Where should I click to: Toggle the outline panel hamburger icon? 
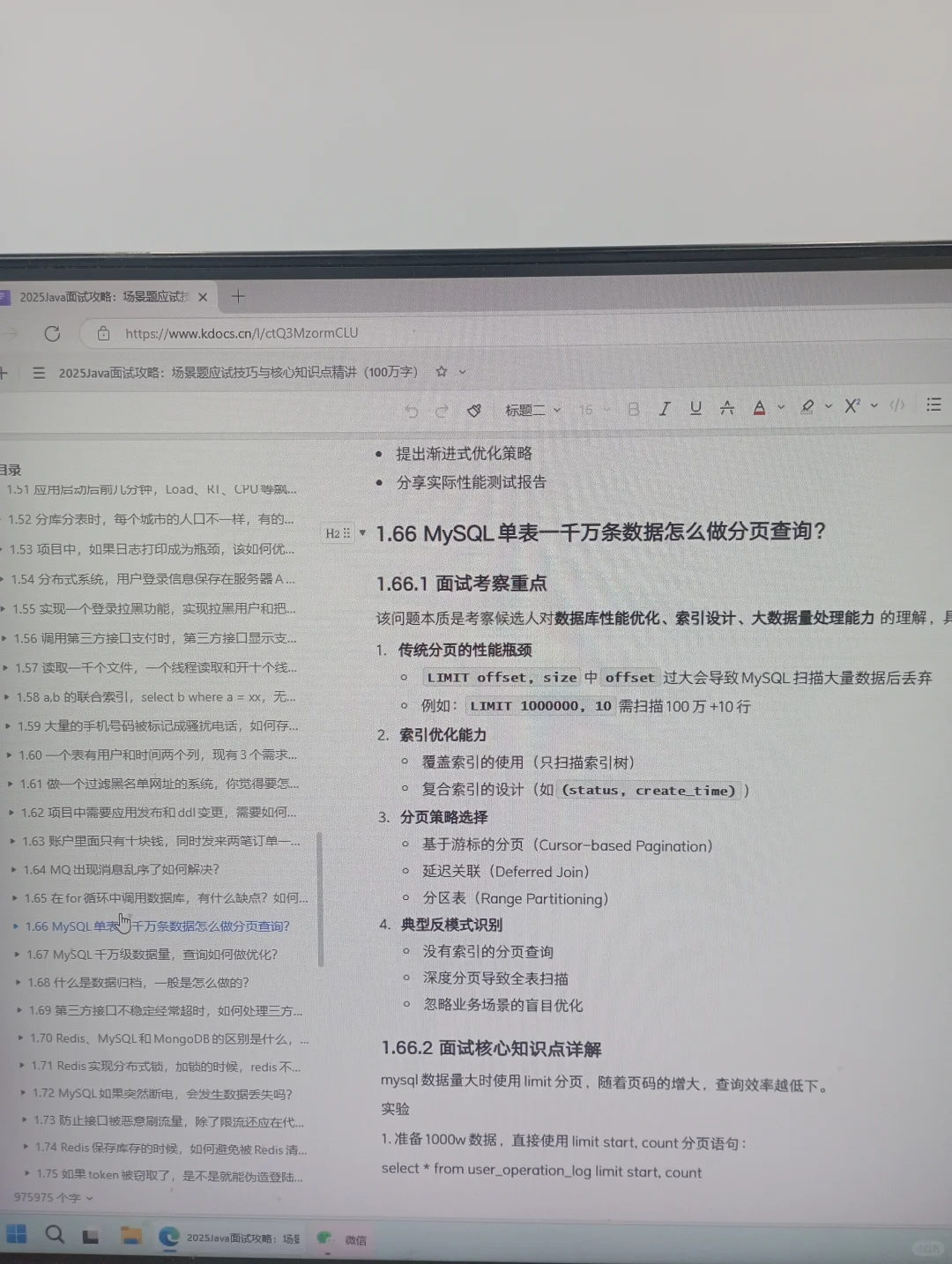pyautogui.click(x=39, y=374)
